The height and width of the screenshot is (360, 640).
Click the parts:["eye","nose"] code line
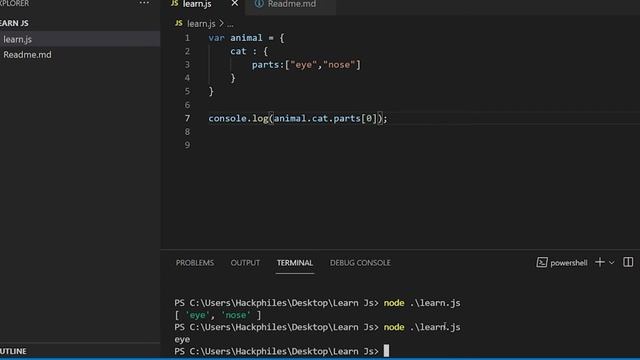306,65
